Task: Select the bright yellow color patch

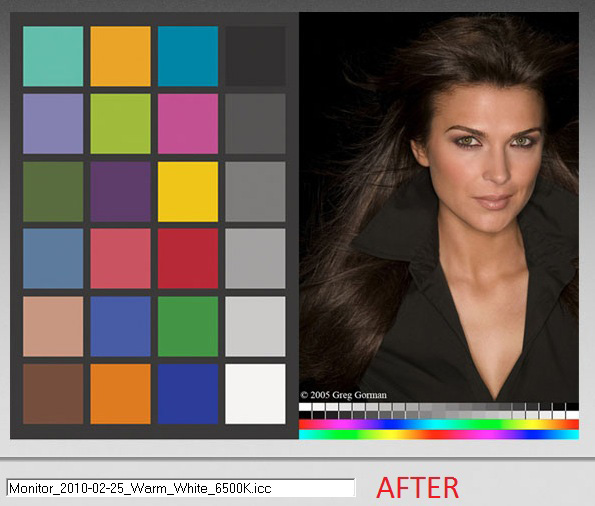Action: [188, 192]
